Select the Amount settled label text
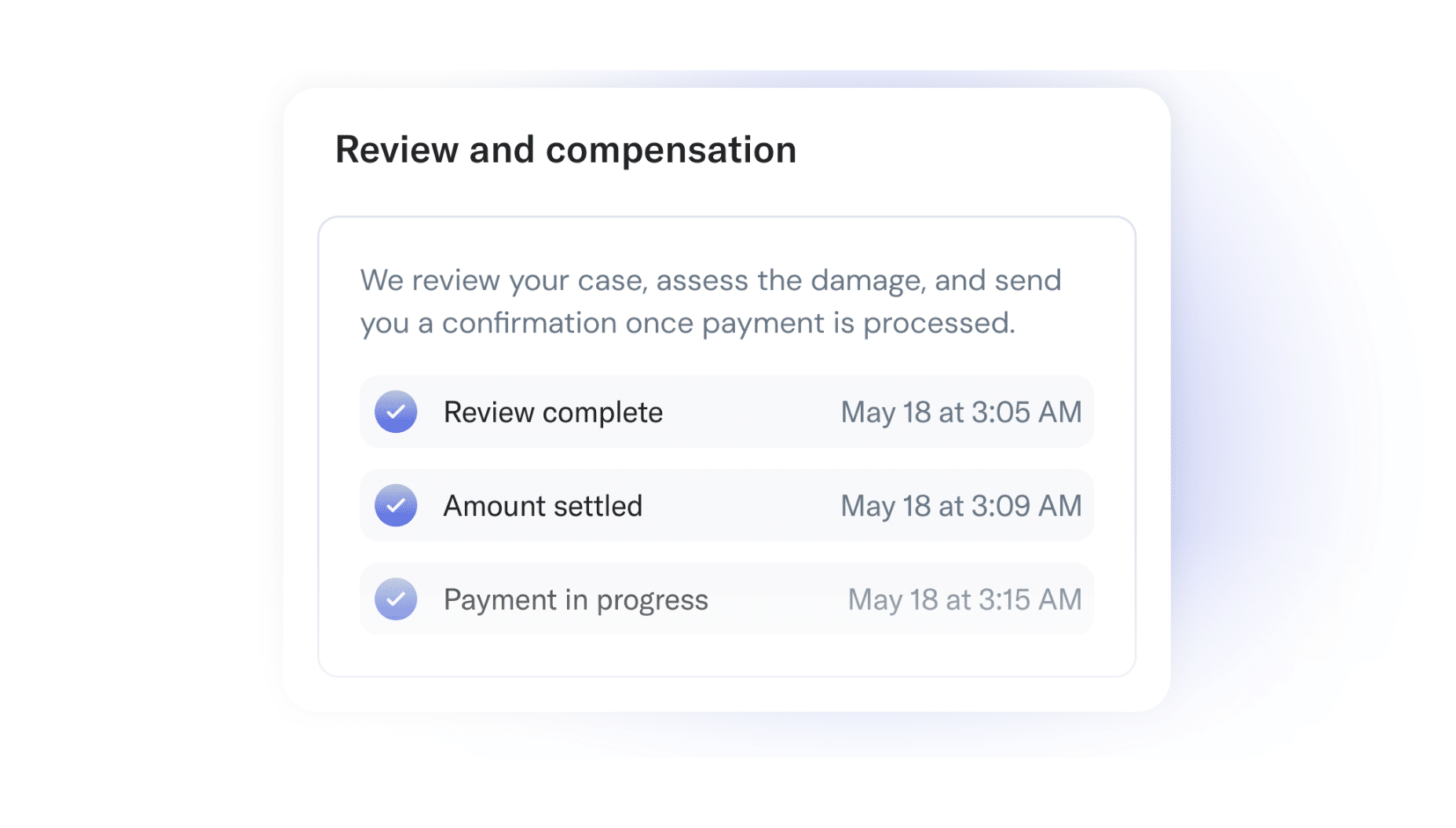 pyautogui.click(x=543, y=506)
